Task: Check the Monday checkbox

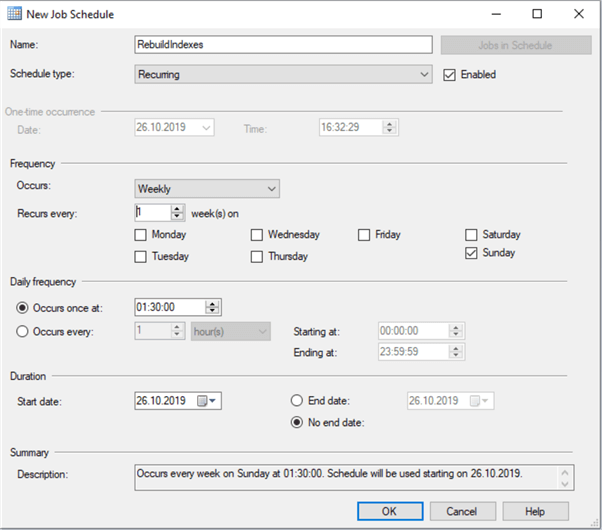Action: pos(141,235)
